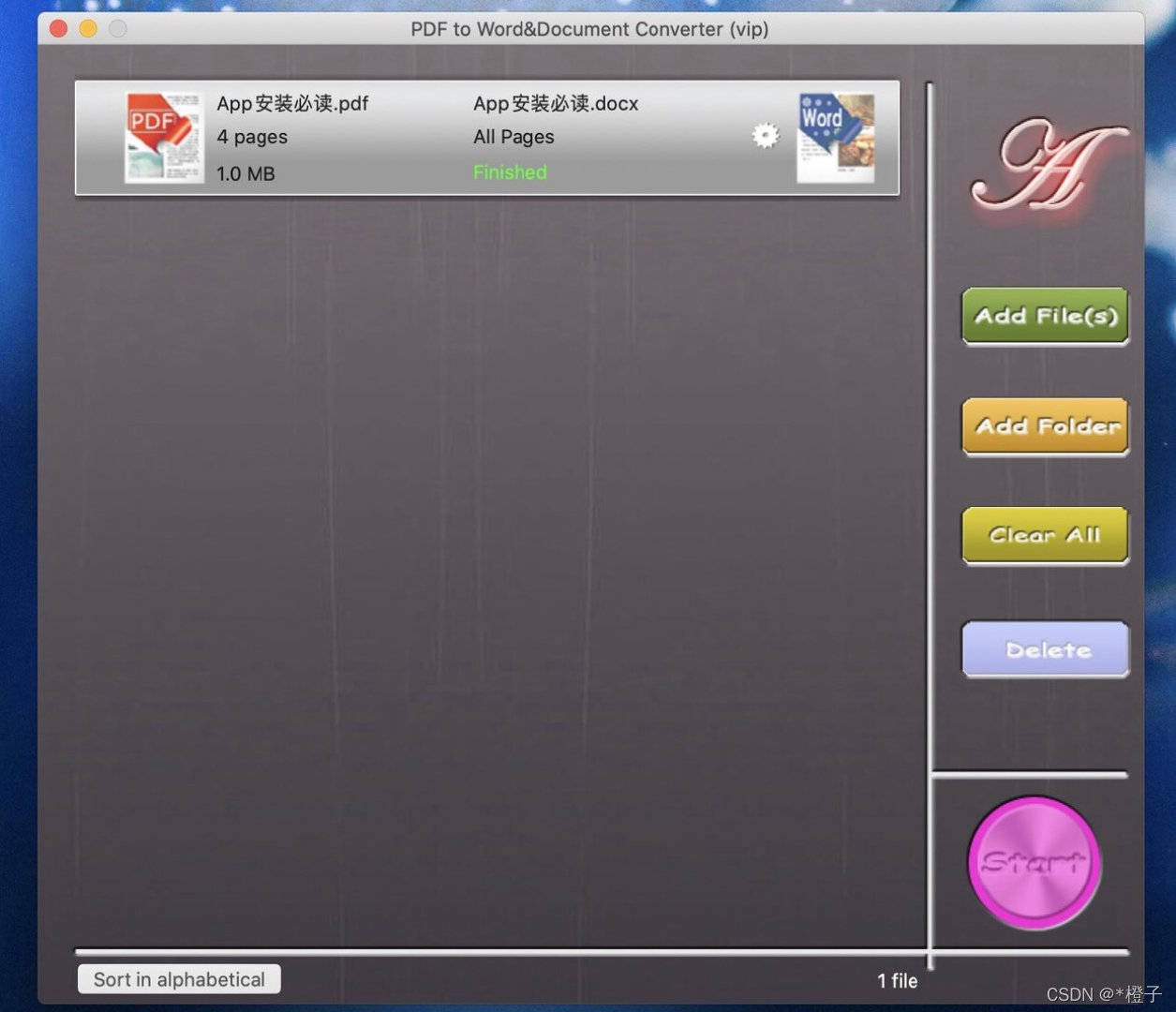Click the lavender Delete button
The image size is (1176, 1012).
[1045, 649]
